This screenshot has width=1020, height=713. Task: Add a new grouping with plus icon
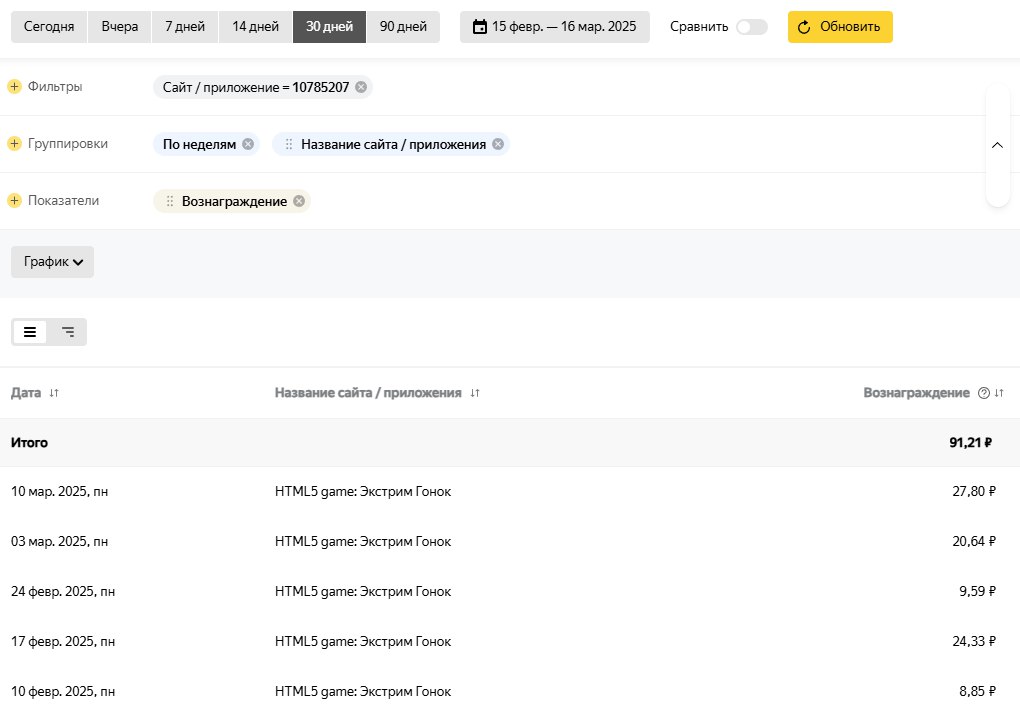15,144
